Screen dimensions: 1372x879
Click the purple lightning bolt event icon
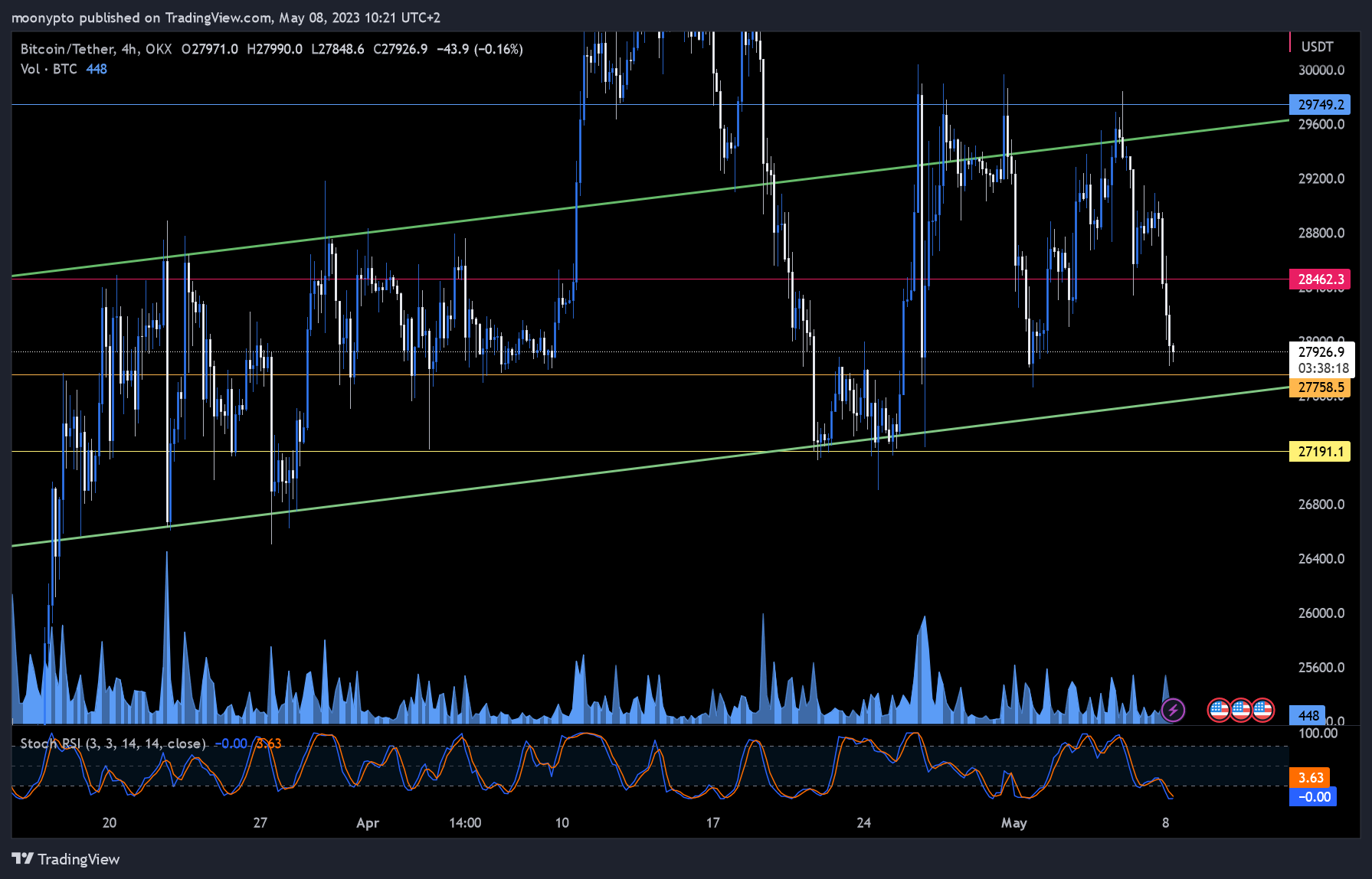pyautogui.click(x=1173, y=710)
